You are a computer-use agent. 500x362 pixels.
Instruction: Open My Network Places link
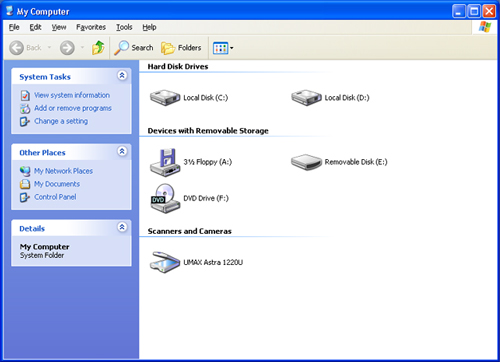click(63, 171)
